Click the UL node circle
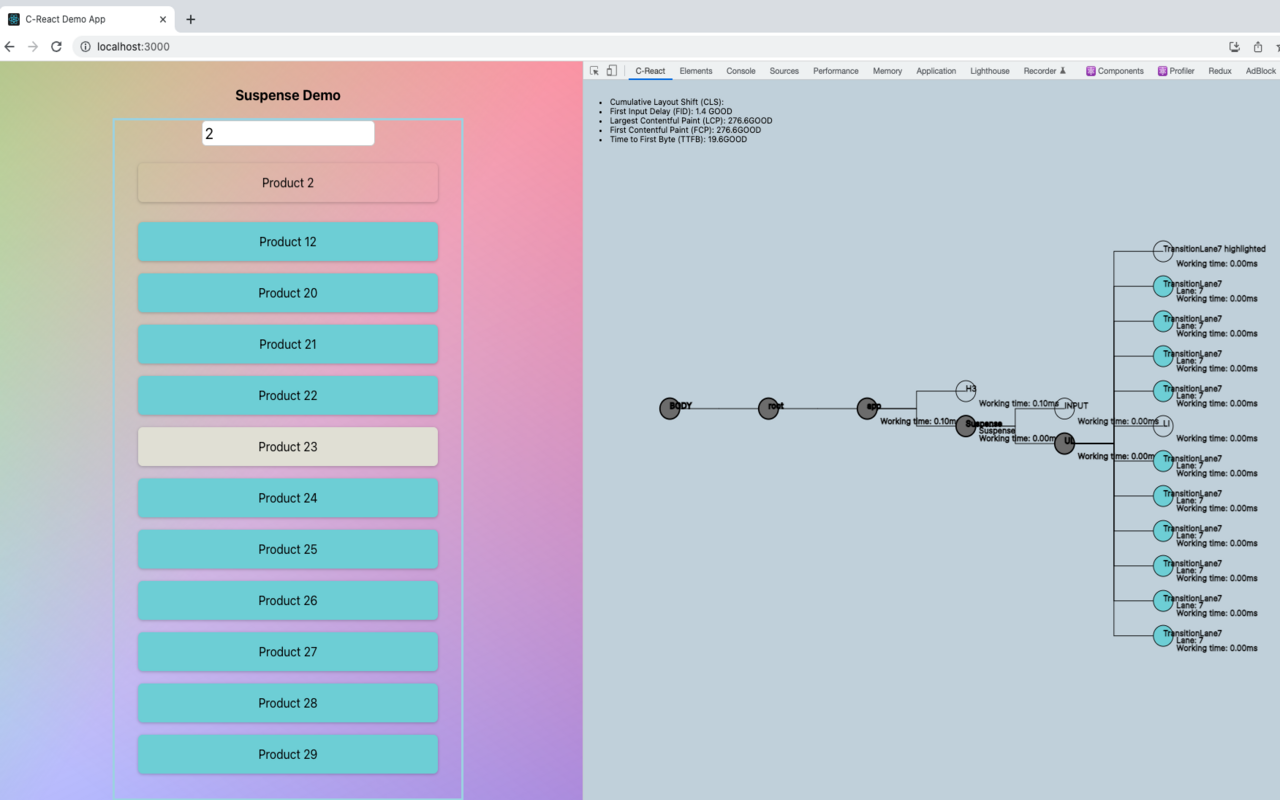This screenshot has width=1280, height=800. pos(1064,443)
